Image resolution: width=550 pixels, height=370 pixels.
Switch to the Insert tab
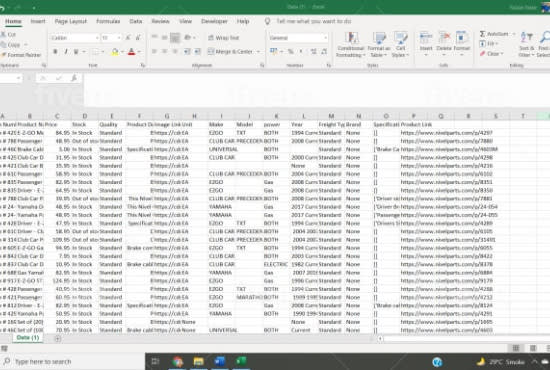click(x=38, y=21)
